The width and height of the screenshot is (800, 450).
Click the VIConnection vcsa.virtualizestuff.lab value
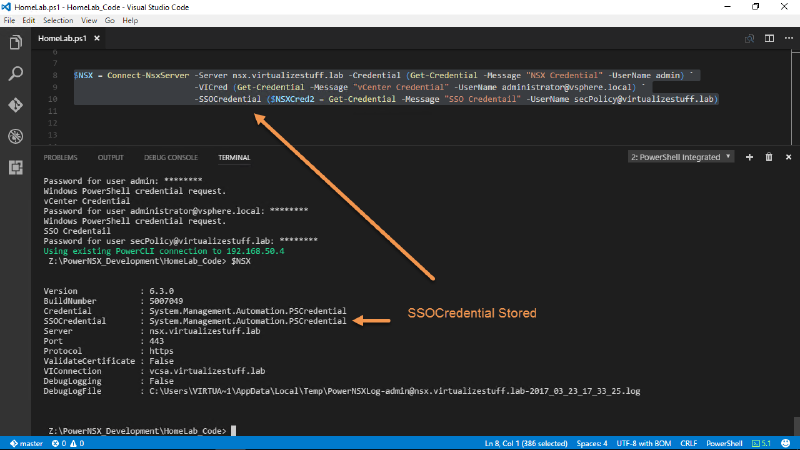tap(207, 371)
